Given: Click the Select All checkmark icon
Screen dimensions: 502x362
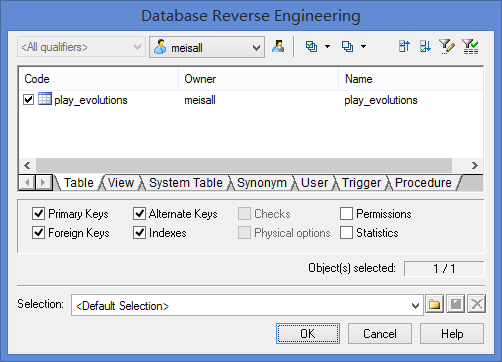Looking at the screenshot, I should point(311,47).
